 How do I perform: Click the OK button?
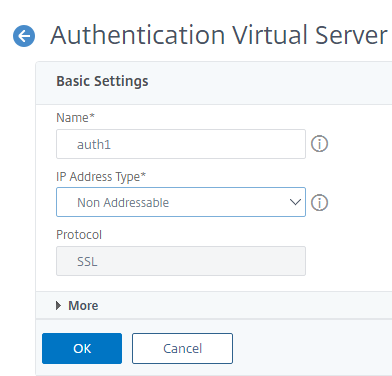point(82,348)
